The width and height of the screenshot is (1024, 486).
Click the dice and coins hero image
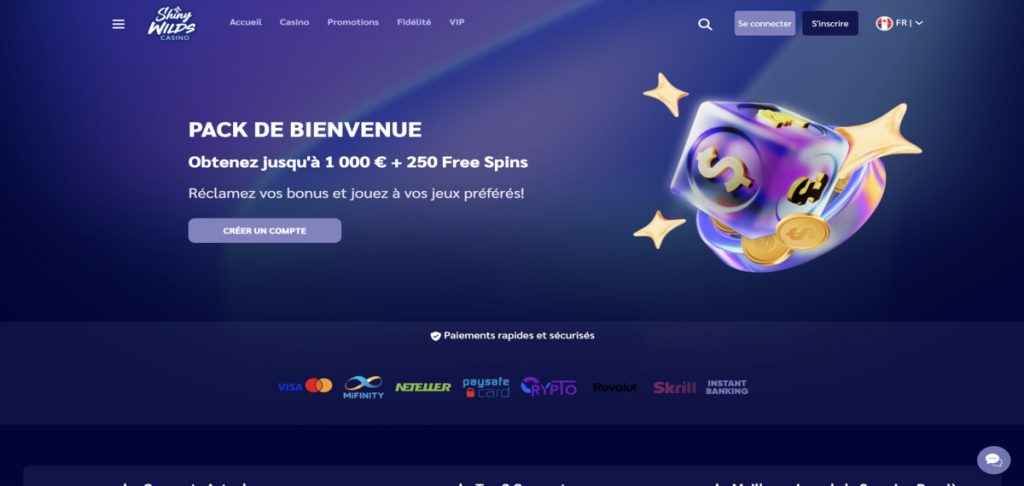coord(777,173)
